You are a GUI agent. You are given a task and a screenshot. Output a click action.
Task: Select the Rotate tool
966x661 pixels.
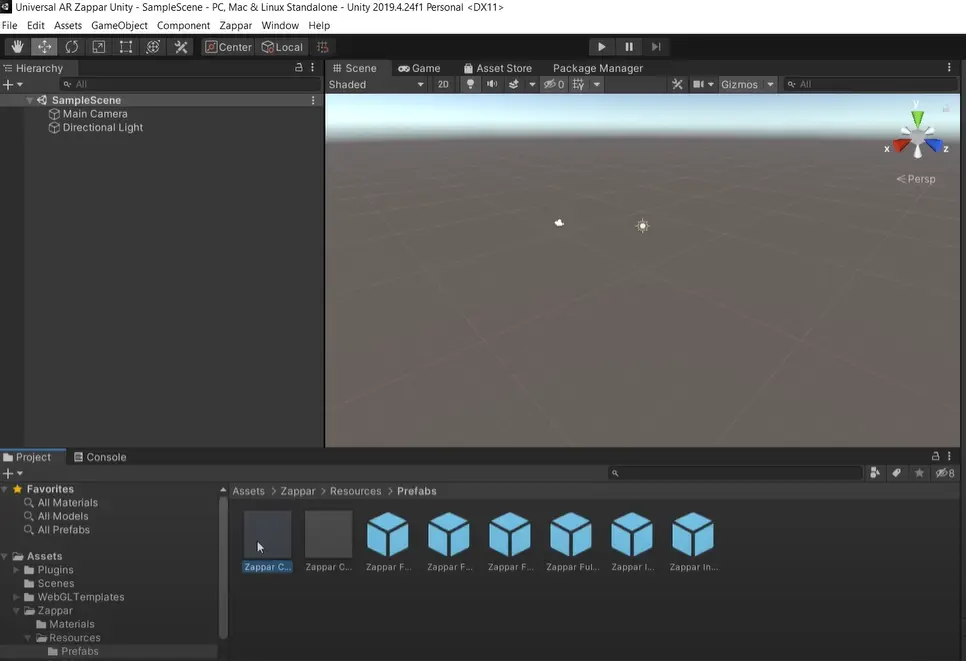(x=71, y=47)
